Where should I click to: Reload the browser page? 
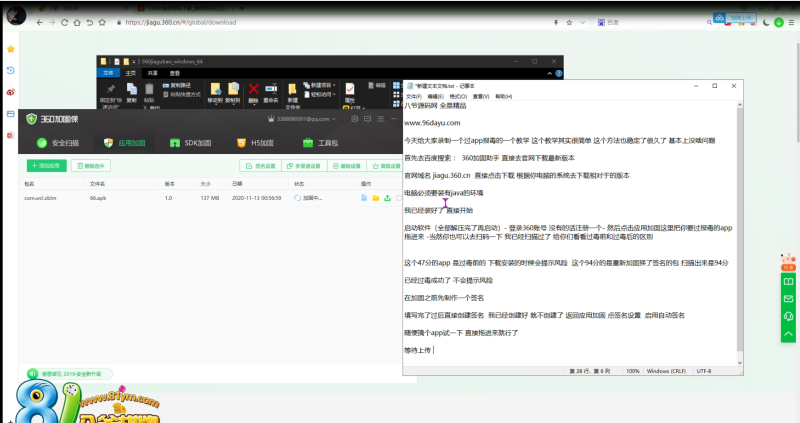tap(64, 22)
